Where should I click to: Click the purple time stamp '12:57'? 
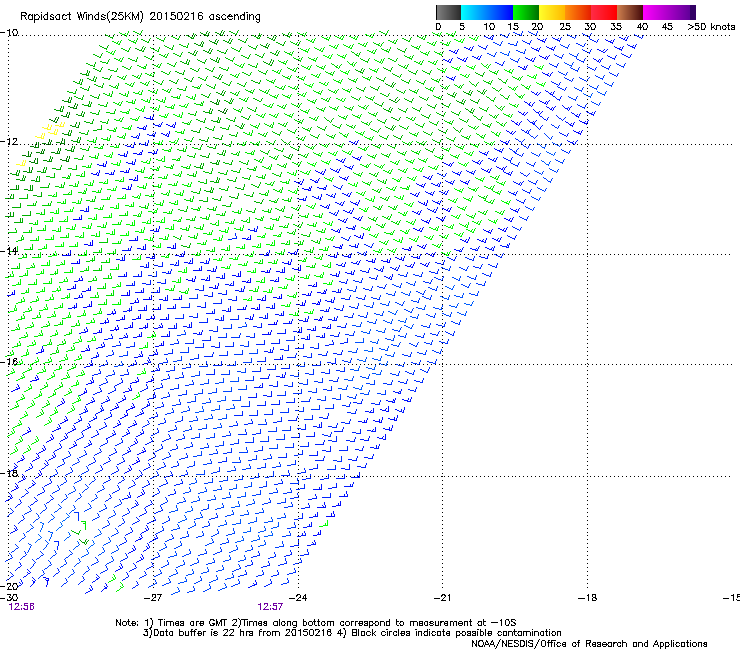(x=270, y=607)
